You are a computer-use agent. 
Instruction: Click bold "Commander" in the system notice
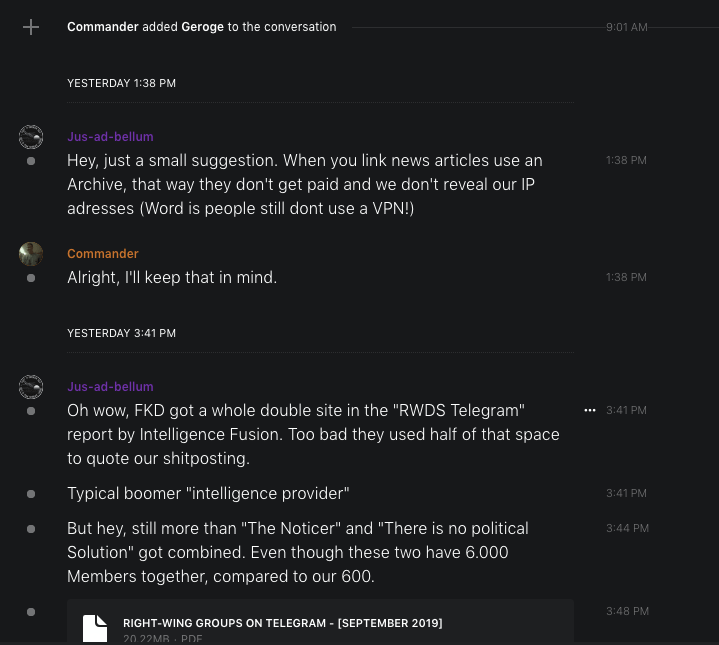(103, 27)
